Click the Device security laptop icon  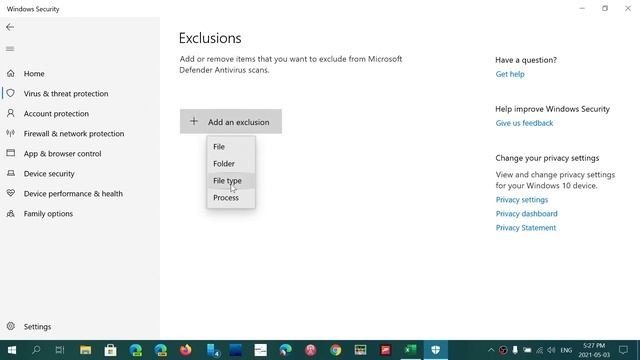11,173
